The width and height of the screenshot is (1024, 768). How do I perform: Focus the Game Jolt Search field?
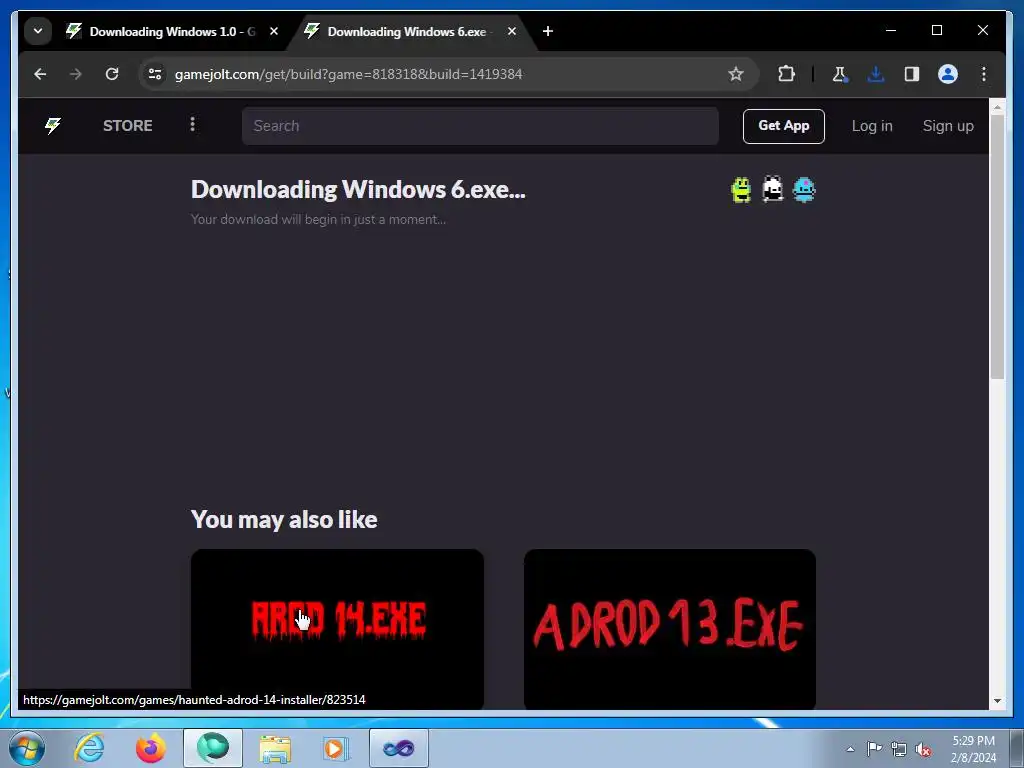click(480, 126)
